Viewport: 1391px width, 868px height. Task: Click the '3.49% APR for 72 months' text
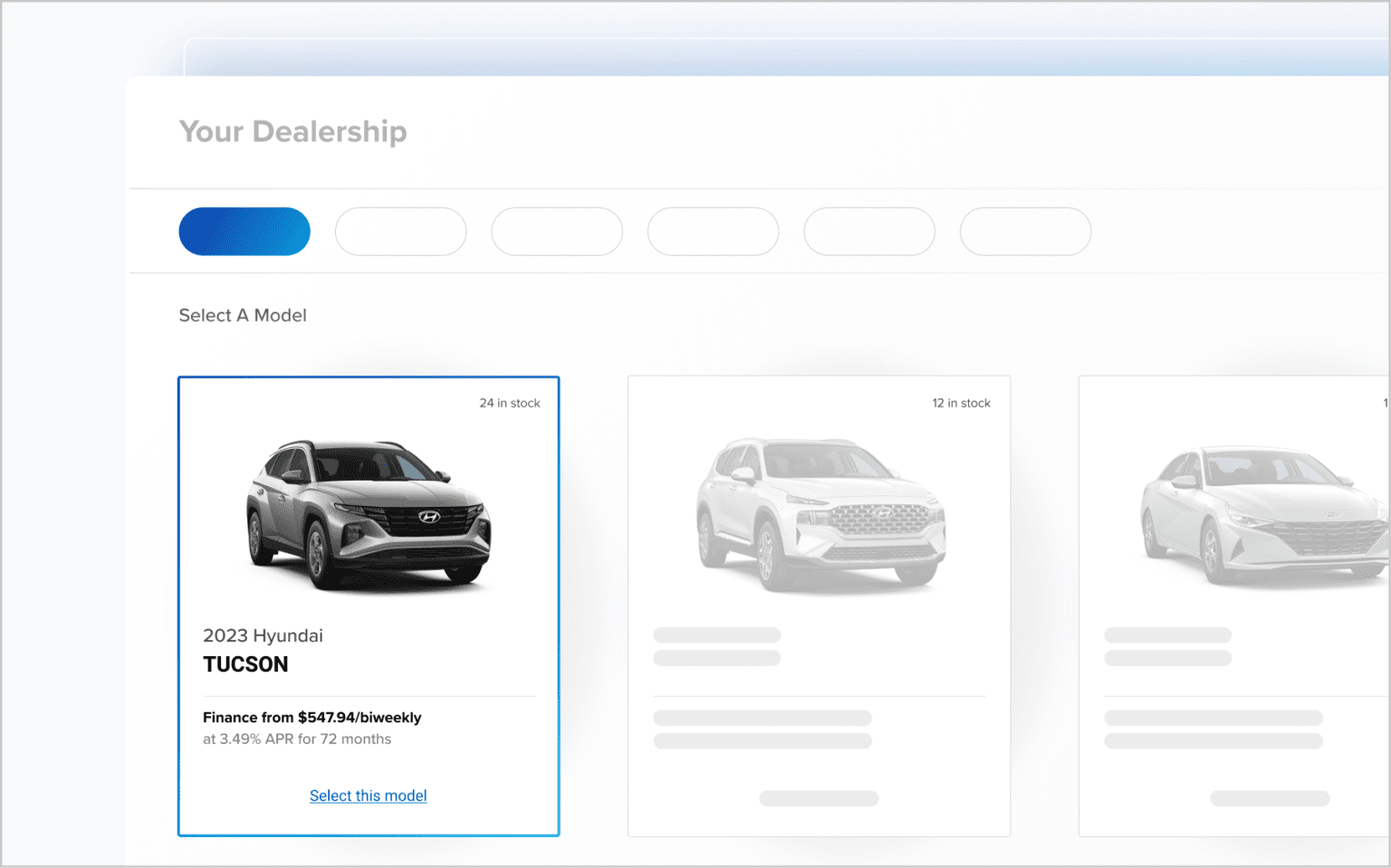pyautogui.click(x=296, y=739)
